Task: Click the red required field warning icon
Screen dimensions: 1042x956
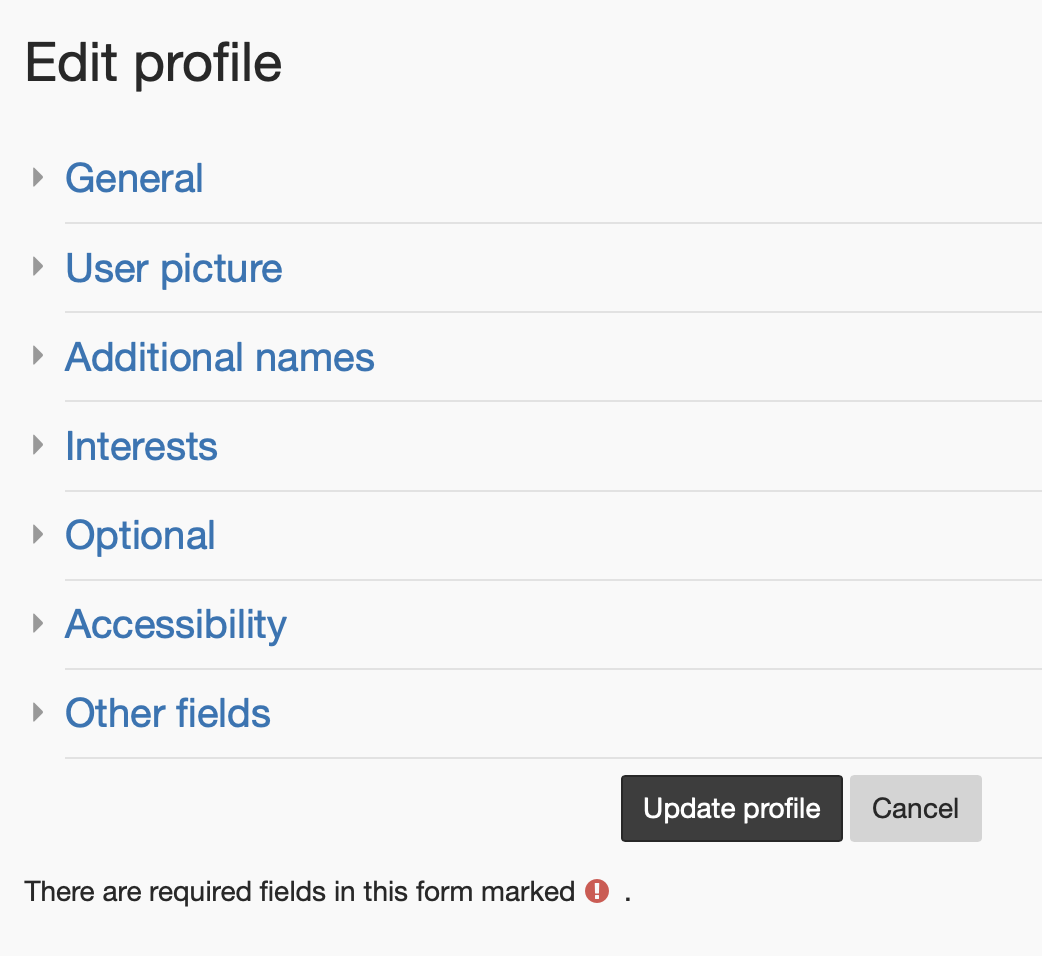Action: 596,891
